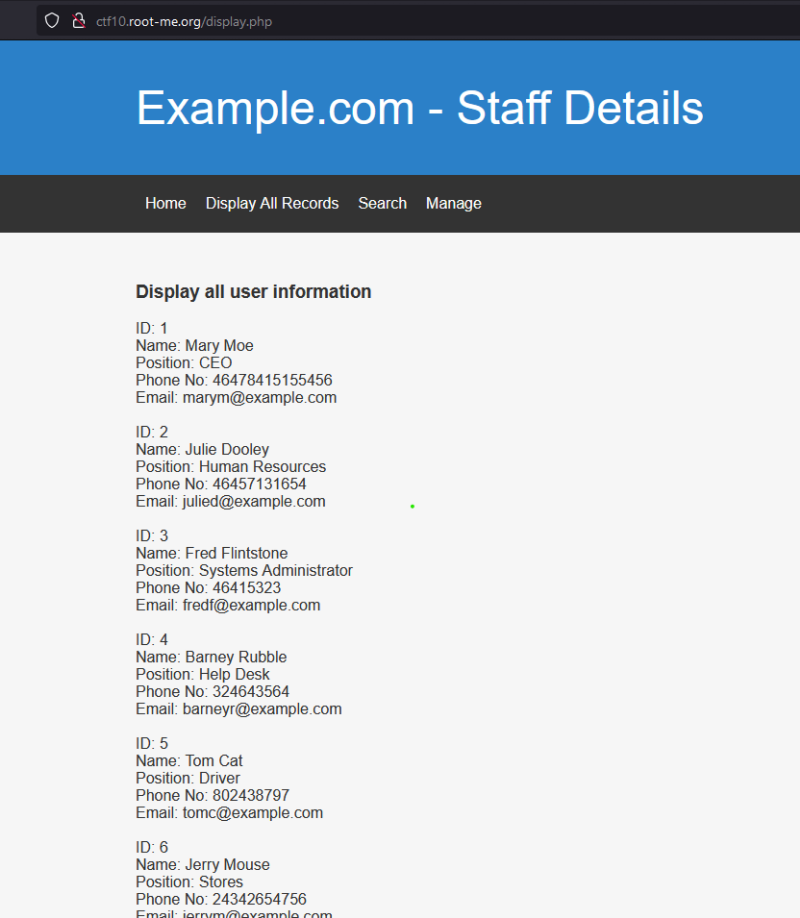Click the 'Display all user information' heading
Image resolution: width=800 pixels, height=918 pixels.
(x=253, y=292)
